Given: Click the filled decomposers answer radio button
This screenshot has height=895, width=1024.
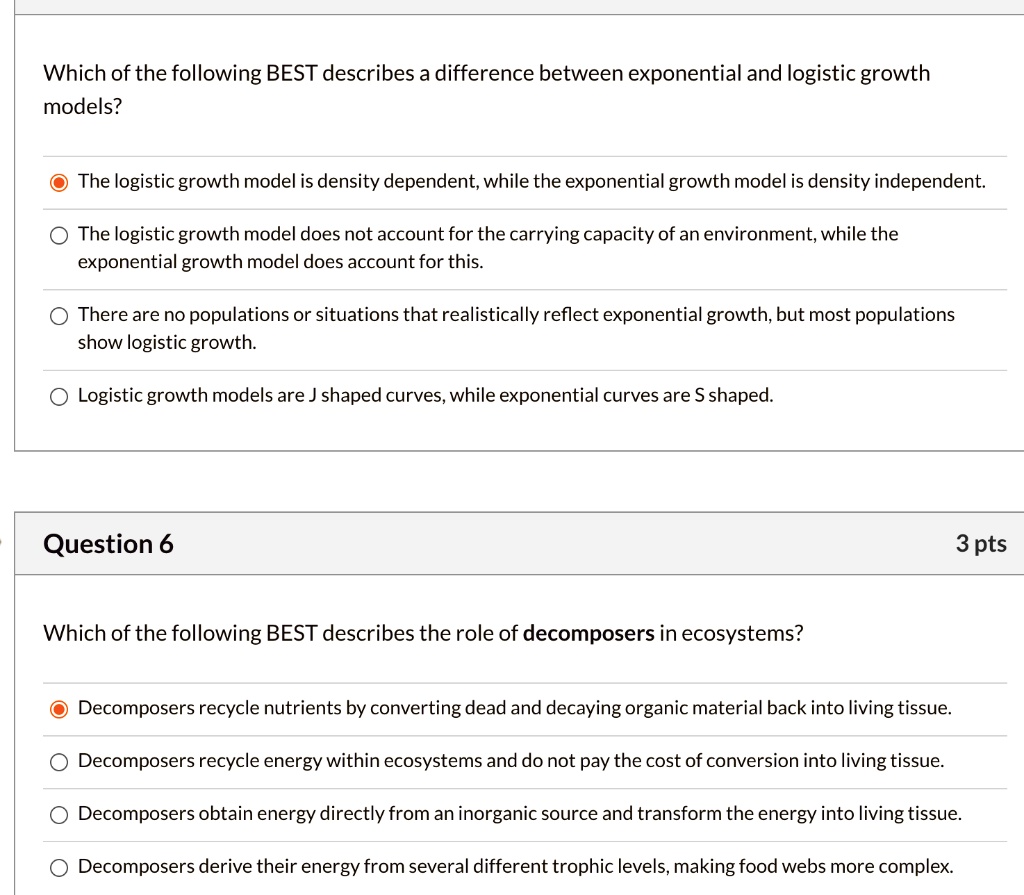Looking at the screenshot, I should (x=59, y=707).
